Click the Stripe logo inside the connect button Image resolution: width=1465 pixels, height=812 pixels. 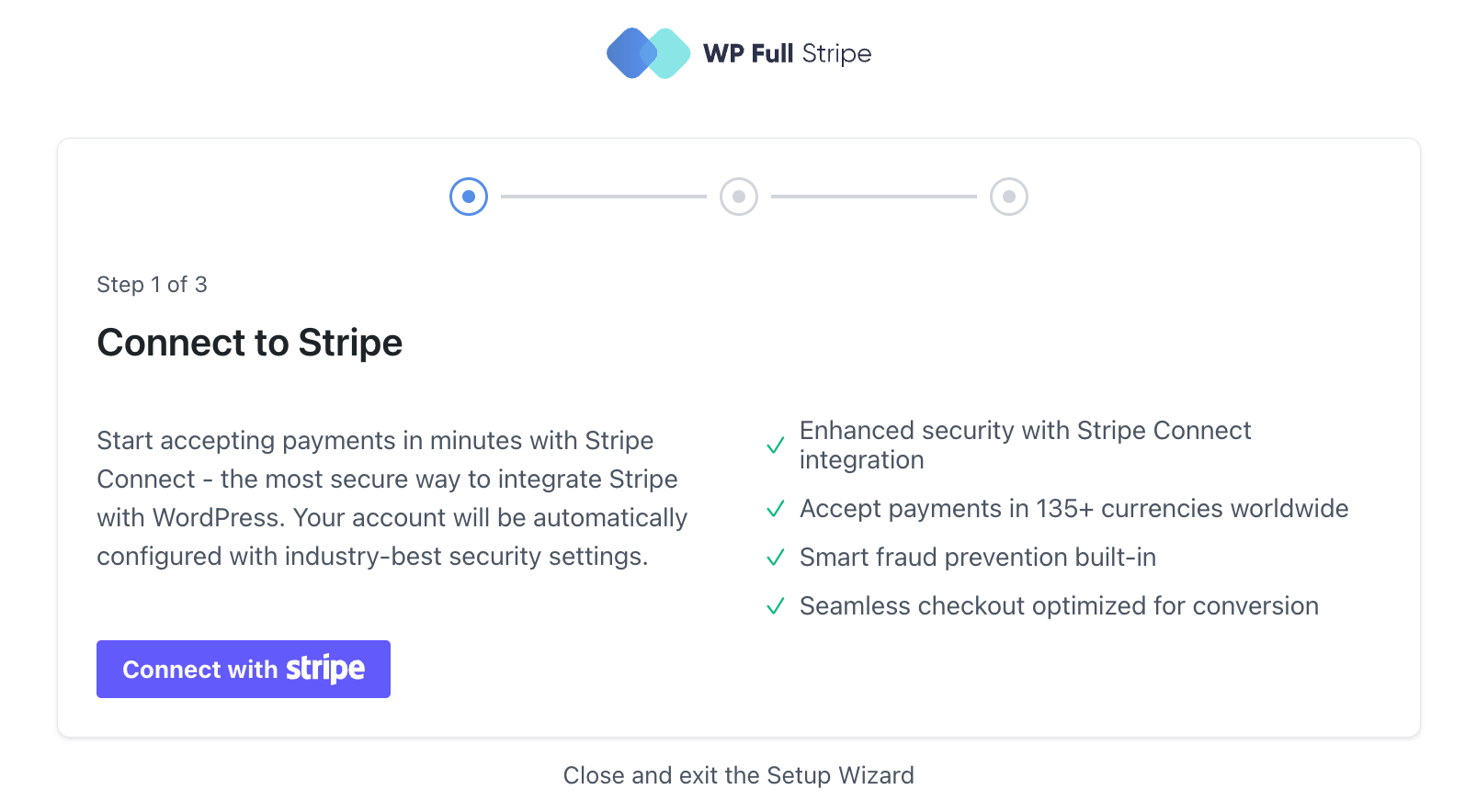click(324, 669)
